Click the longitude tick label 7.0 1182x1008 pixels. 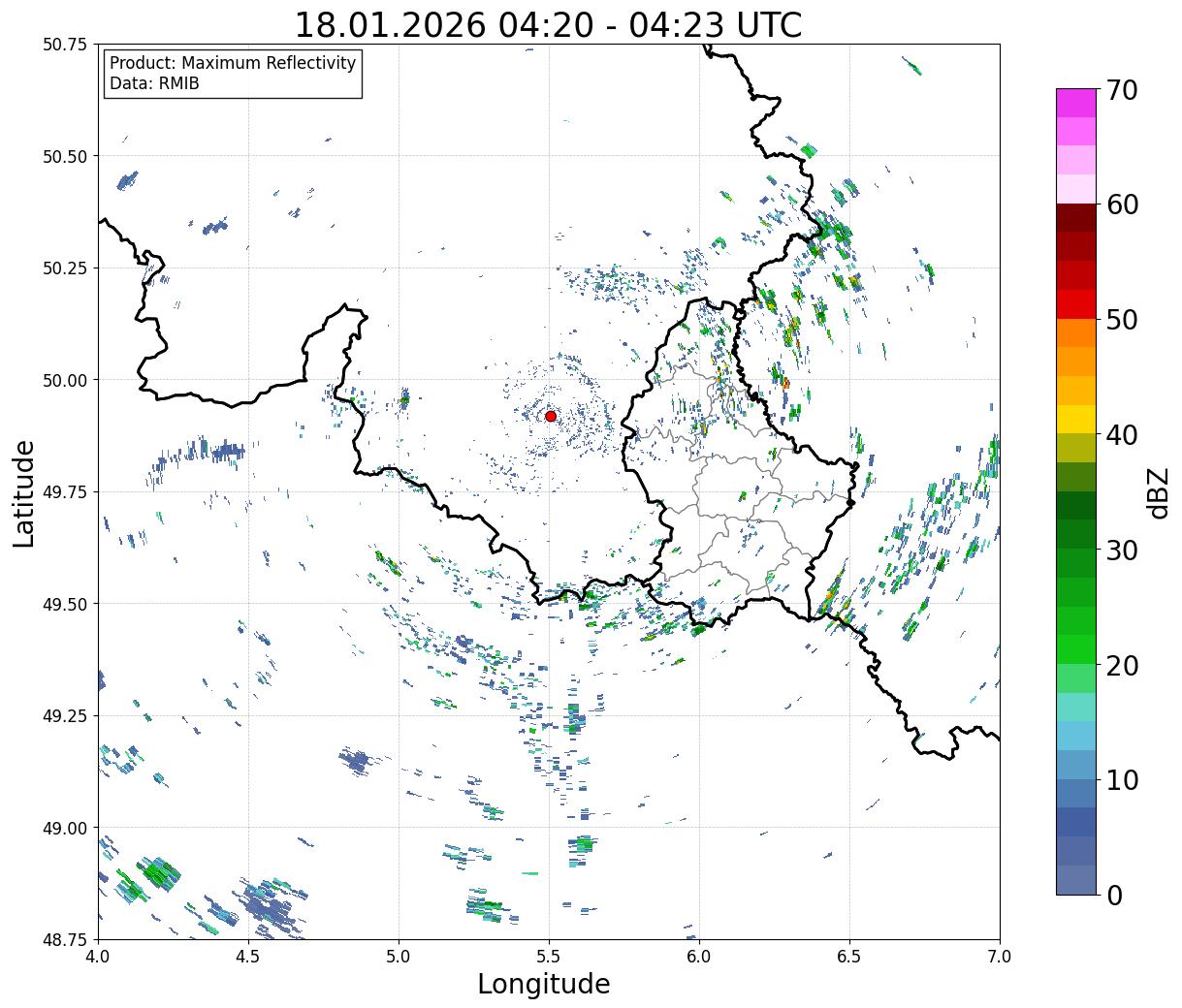(x=1000, y=957)
